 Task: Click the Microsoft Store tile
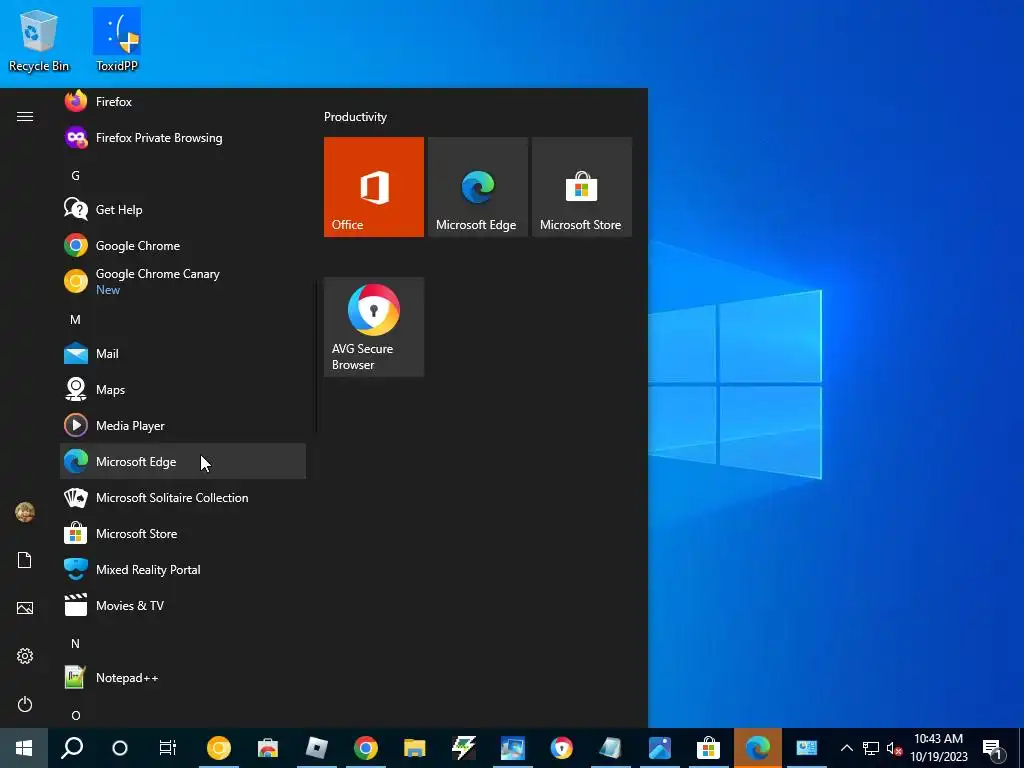(x=582, y=187)
